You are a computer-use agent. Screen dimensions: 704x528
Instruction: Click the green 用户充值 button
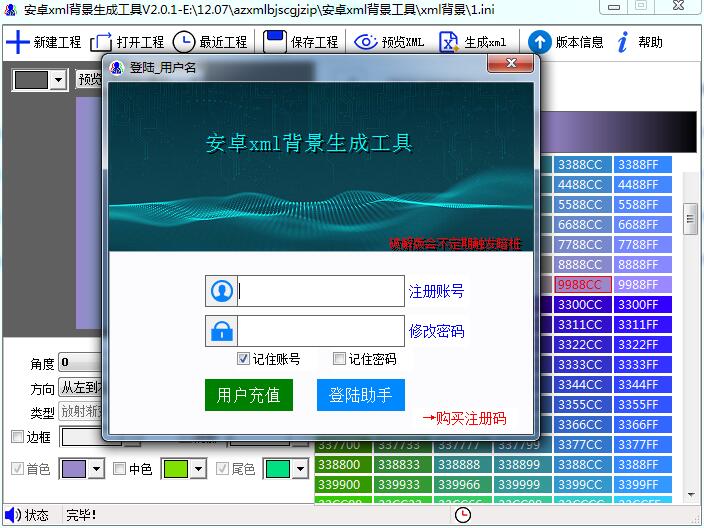tap(249, 395)
